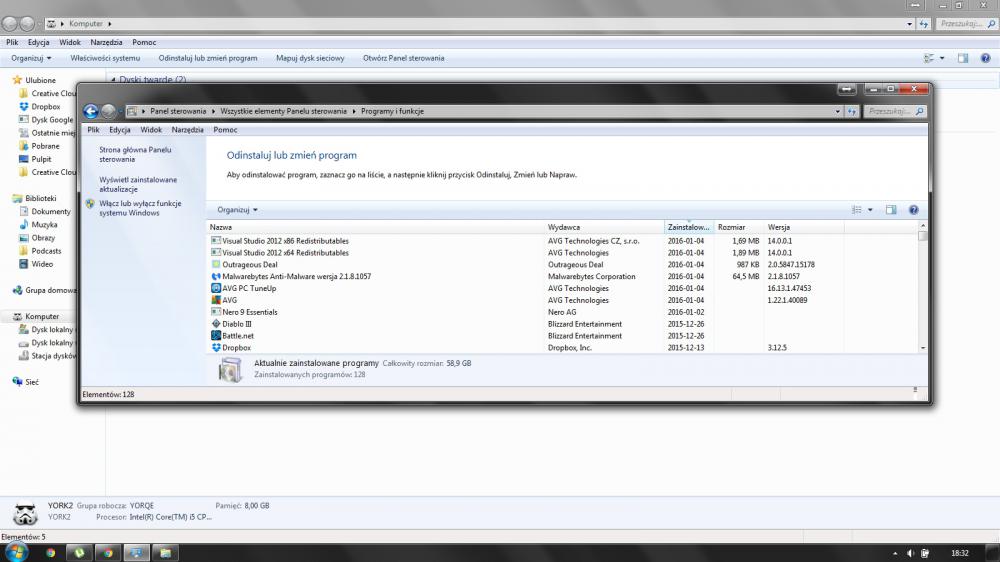This screenshot has width=1000, height=562.
Task: Click search field in Programy i funkcje
Action: [x=895, y=112]
